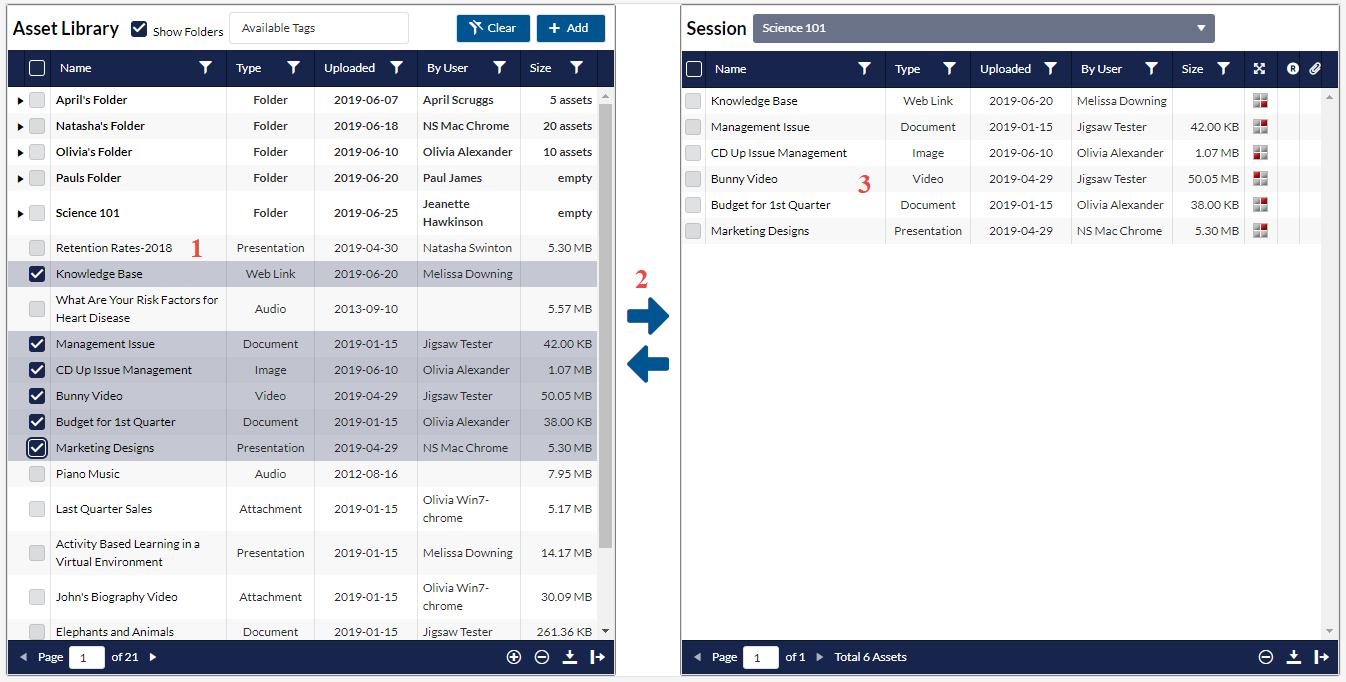Check the Piano Music asset checkbox
Screen dimensions: 1346x682
(37, 474)
